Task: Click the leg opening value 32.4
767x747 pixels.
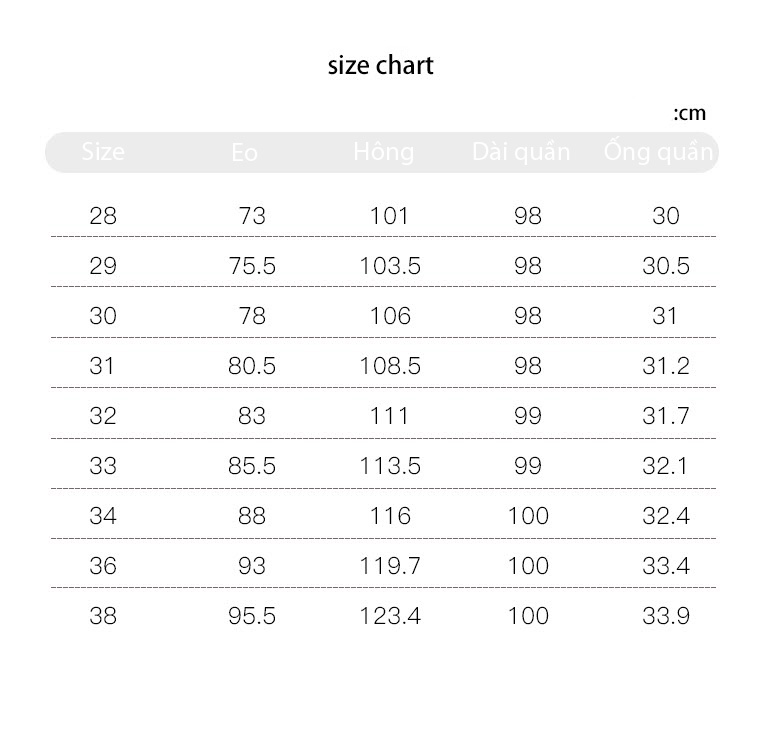Action: [x=666, y=516]
